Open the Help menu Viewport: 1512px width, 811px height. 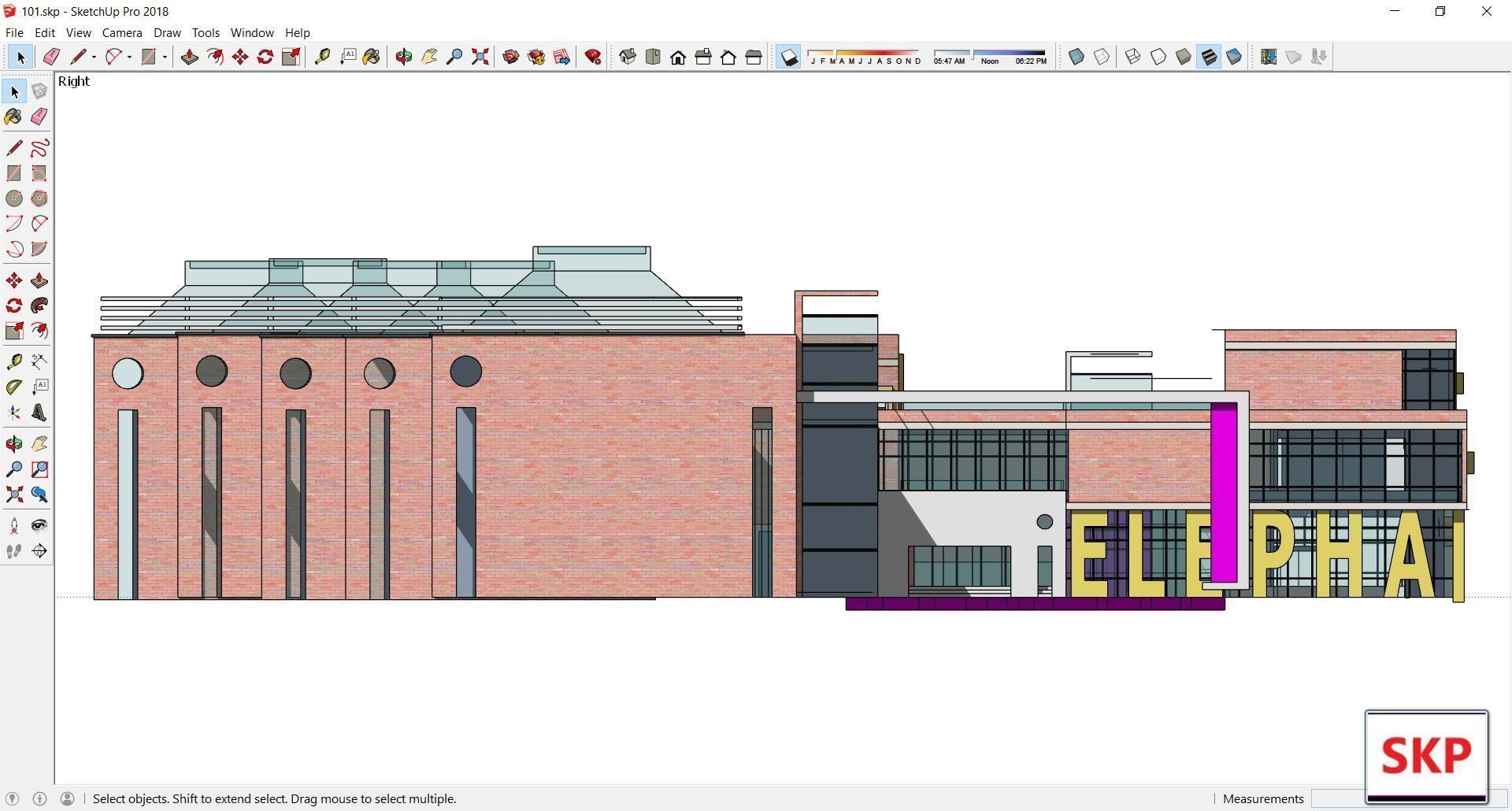[297, 32]
